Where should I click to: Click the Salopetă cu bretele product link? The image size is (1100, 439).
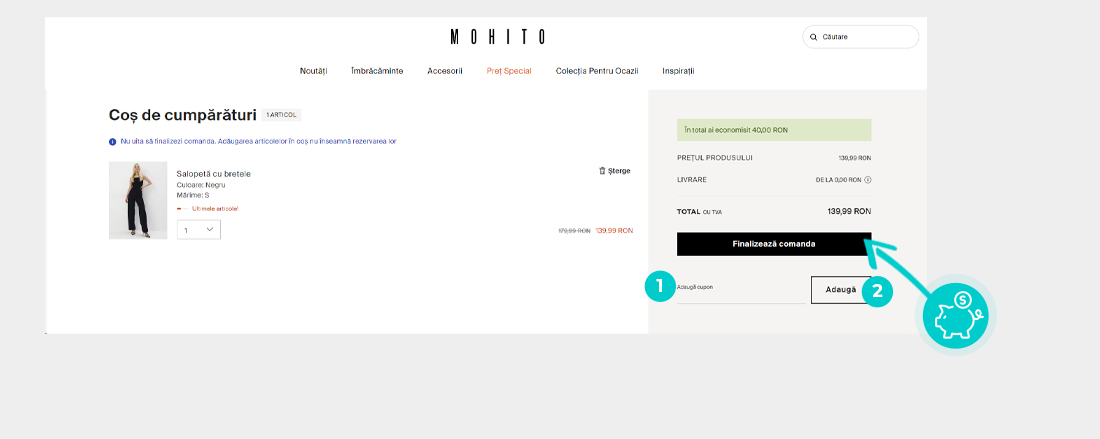213,174
